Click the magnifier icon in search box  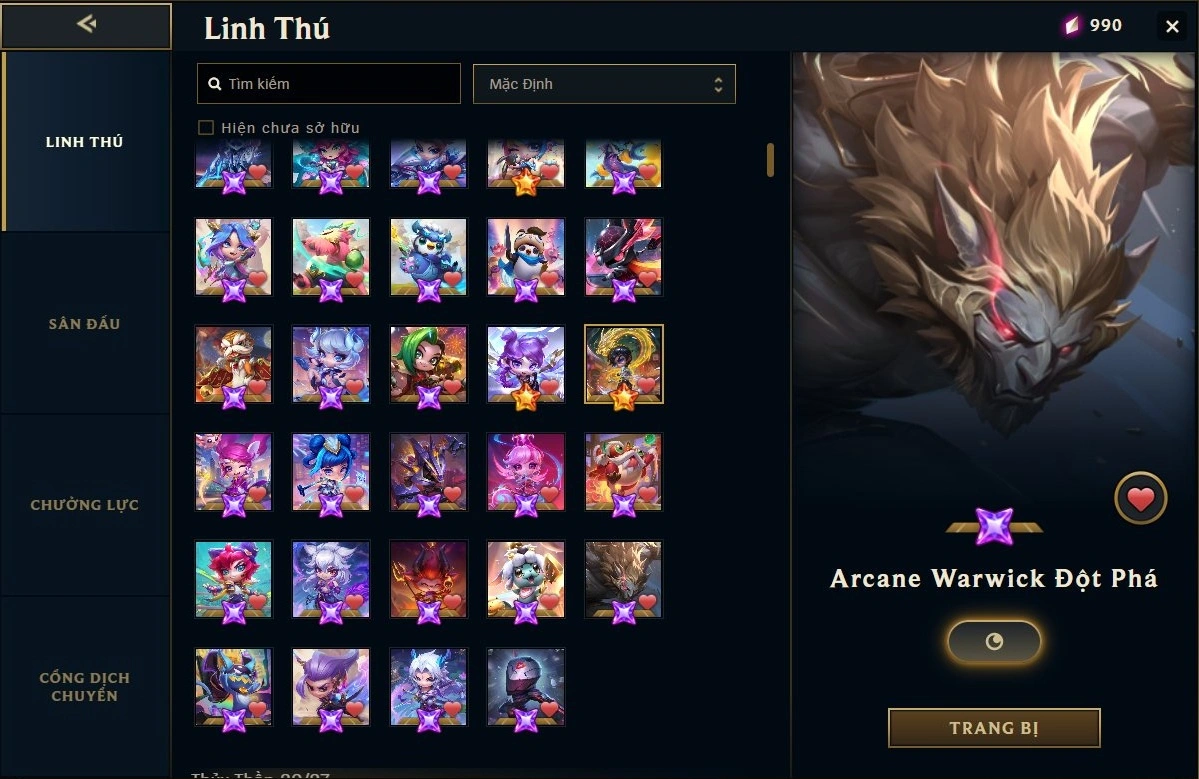(215, 84)
